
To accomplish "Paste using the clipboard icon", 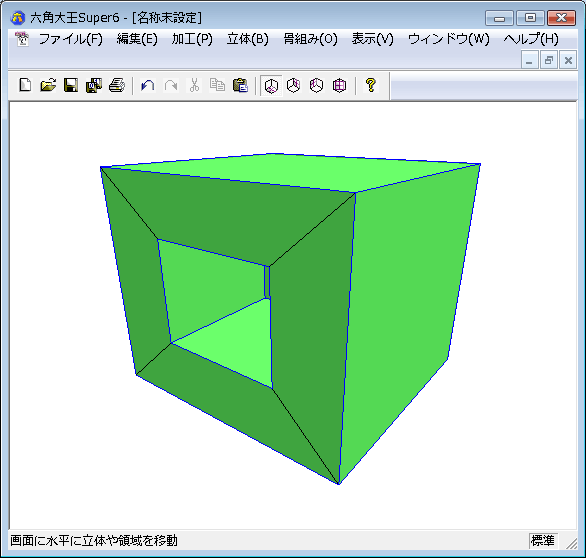I will coord(240,85).
